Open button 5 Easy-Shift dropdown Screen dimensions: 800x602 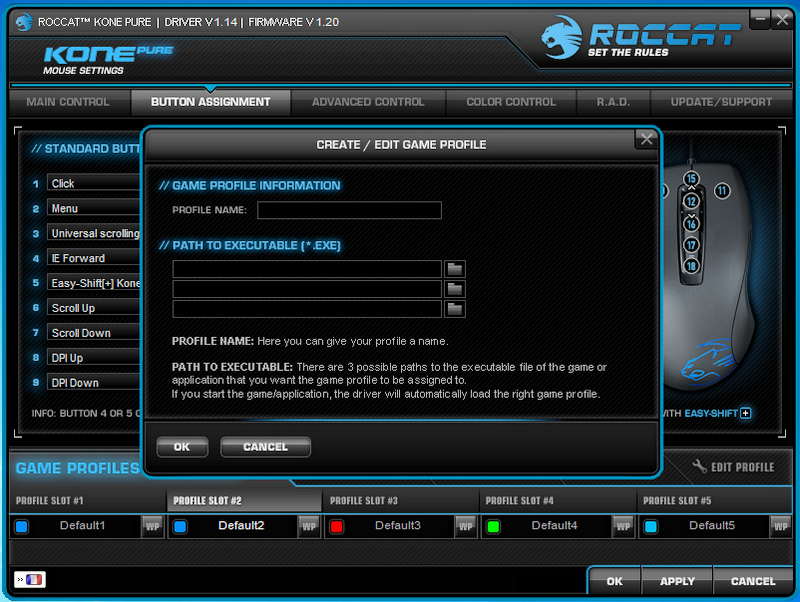[x=94, y=283]
